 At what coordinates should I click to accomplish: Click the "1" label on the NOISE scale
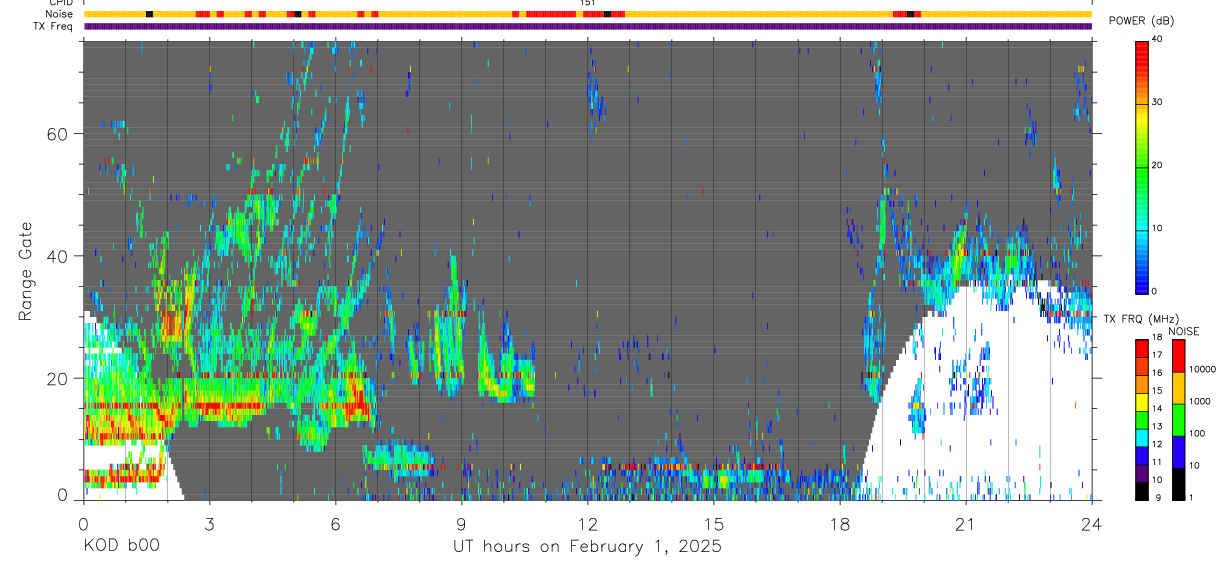pos(1193,498)
